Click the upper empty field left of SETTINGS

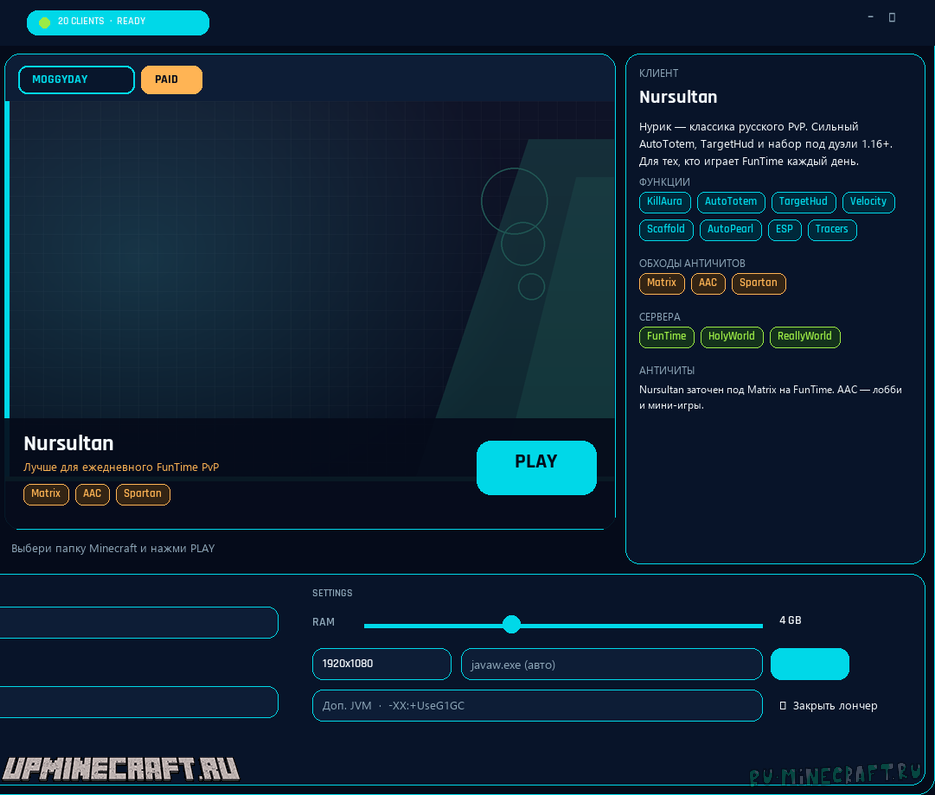[139, 623]
